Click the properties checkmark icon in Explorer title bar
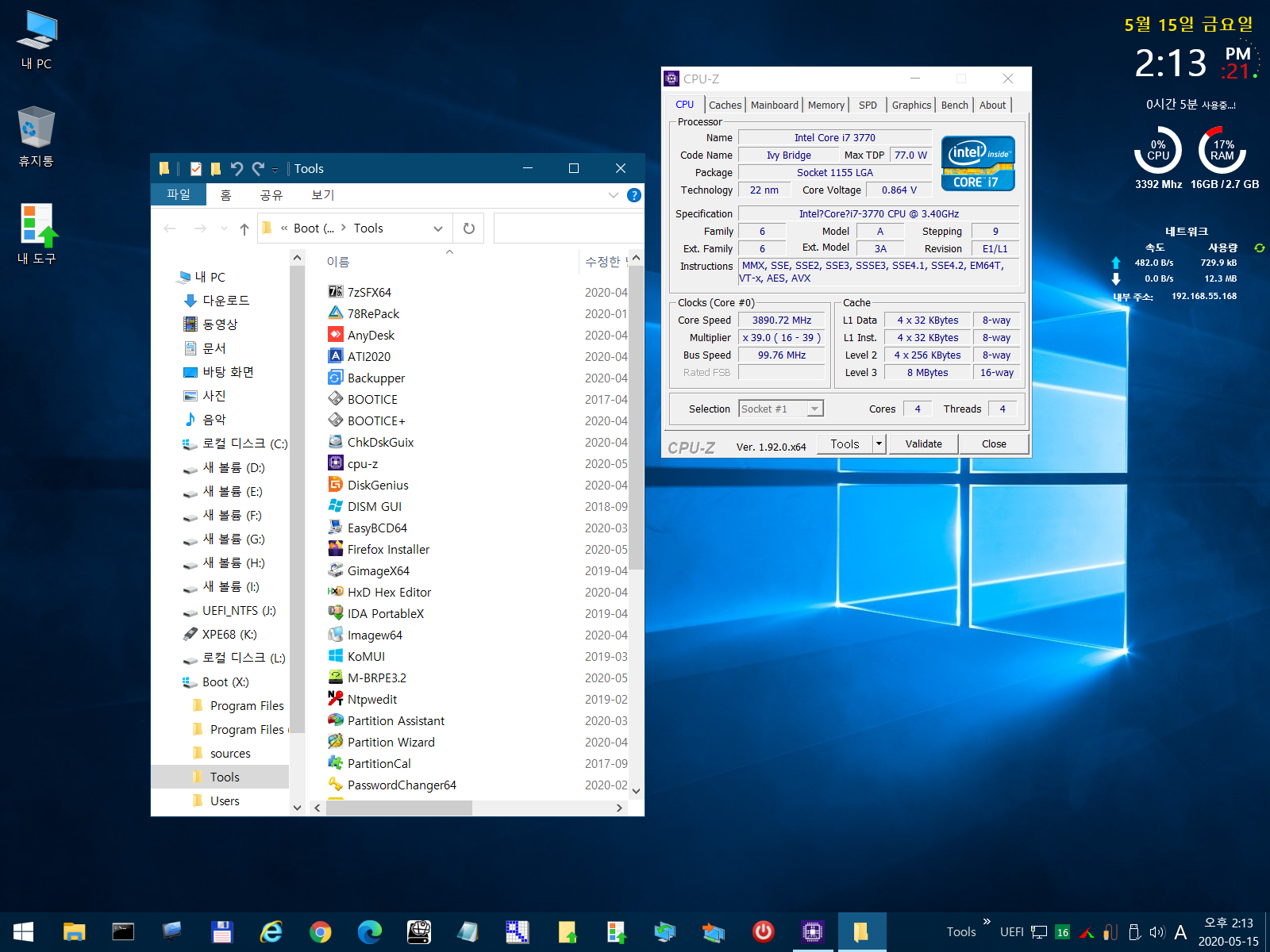 (x=195, y=168)
